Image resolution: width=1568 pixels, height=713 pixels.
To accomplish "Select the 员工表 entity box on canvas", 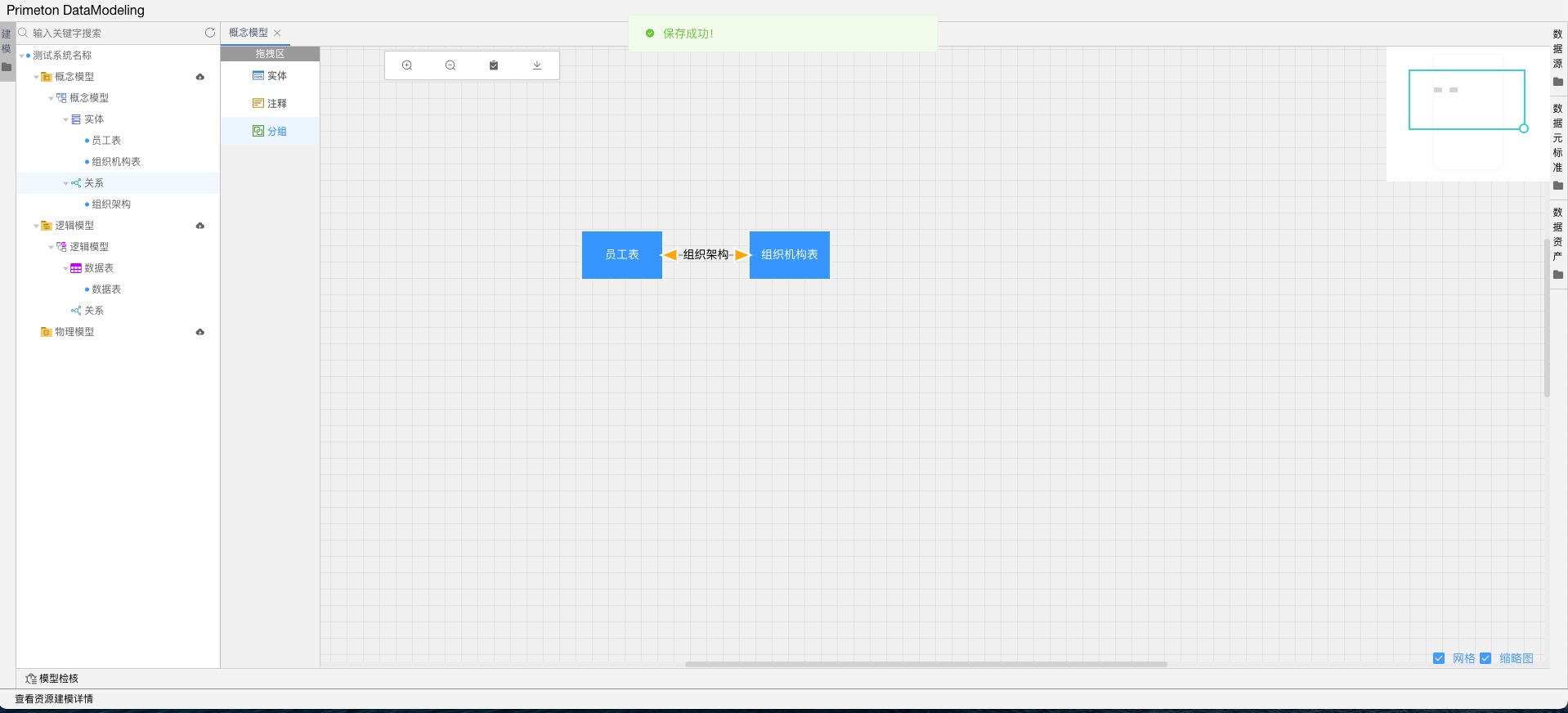I will [622, 255].
